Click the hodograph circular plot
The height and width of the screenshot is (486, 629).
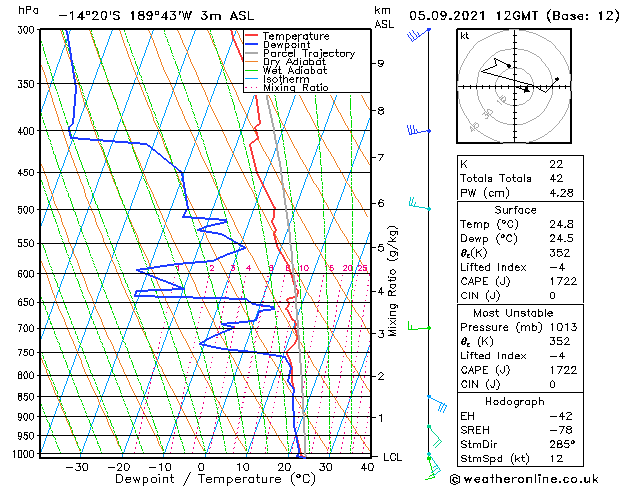[x=514, y=86]
